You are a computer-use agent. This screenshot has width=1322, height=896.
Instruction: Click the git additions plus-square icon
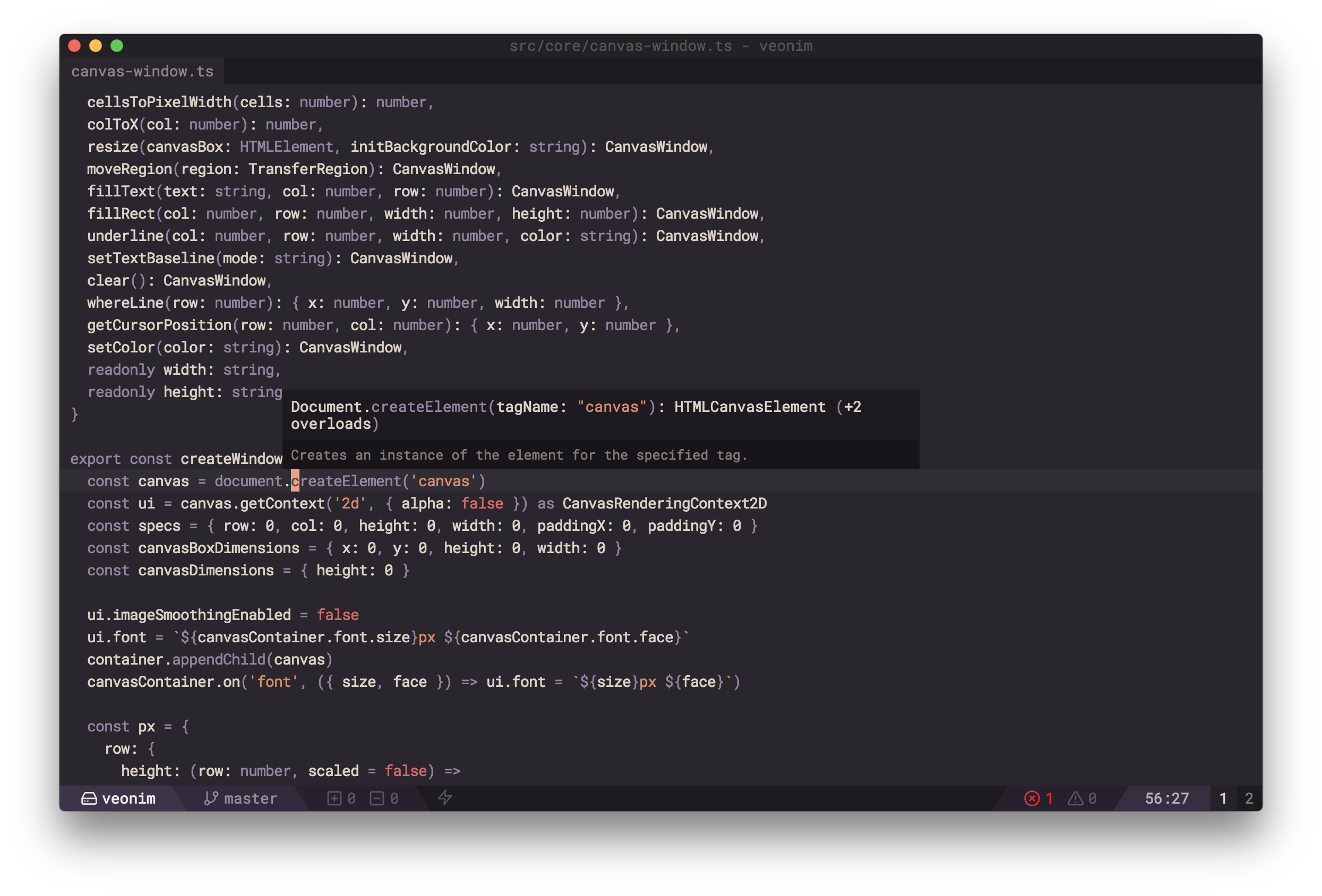(334, 799)
